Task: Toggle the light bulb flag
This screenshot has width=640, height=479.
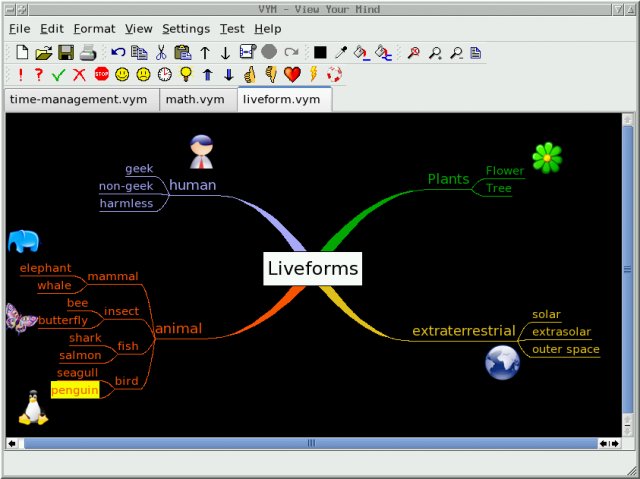Action: [186, 74]
